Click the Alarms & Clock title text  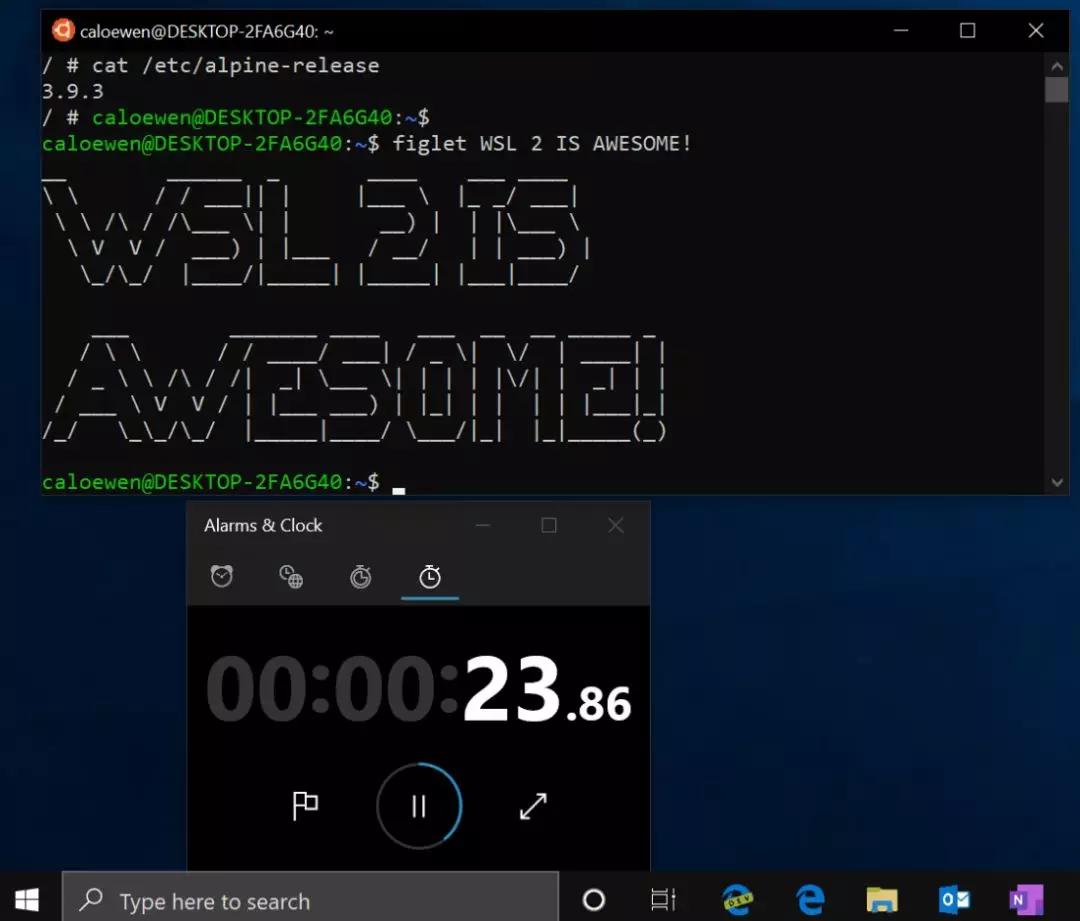click(x=263, y=525)
